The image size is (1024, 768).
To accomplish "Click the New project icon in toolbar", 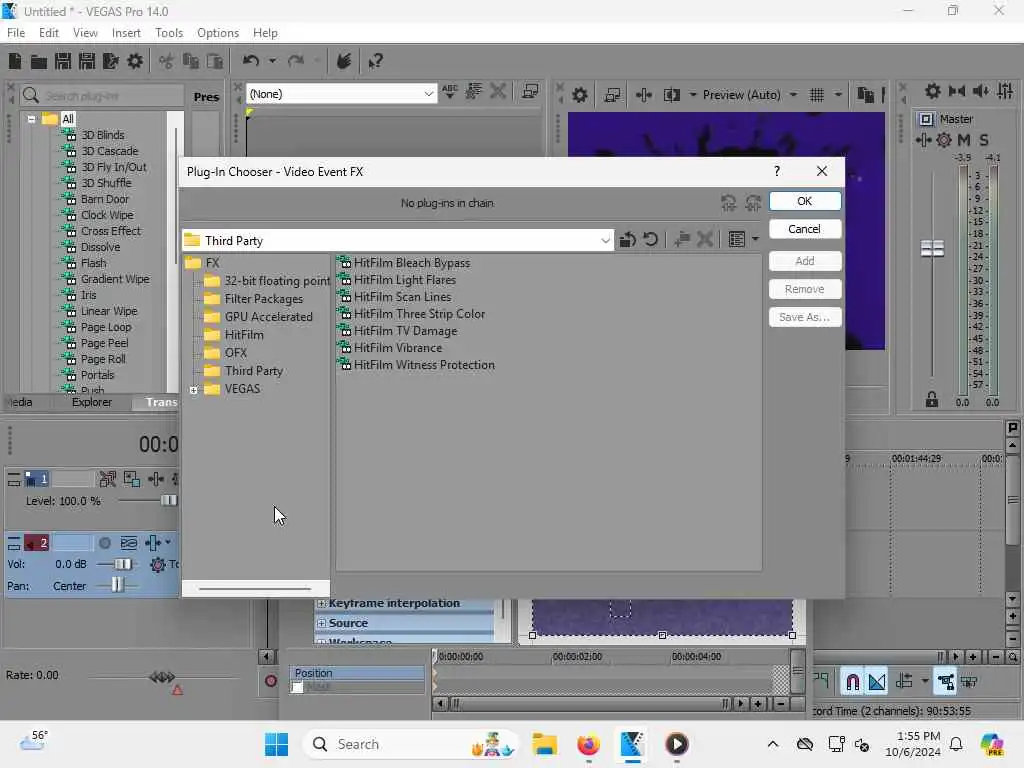I will pos(14,61).
